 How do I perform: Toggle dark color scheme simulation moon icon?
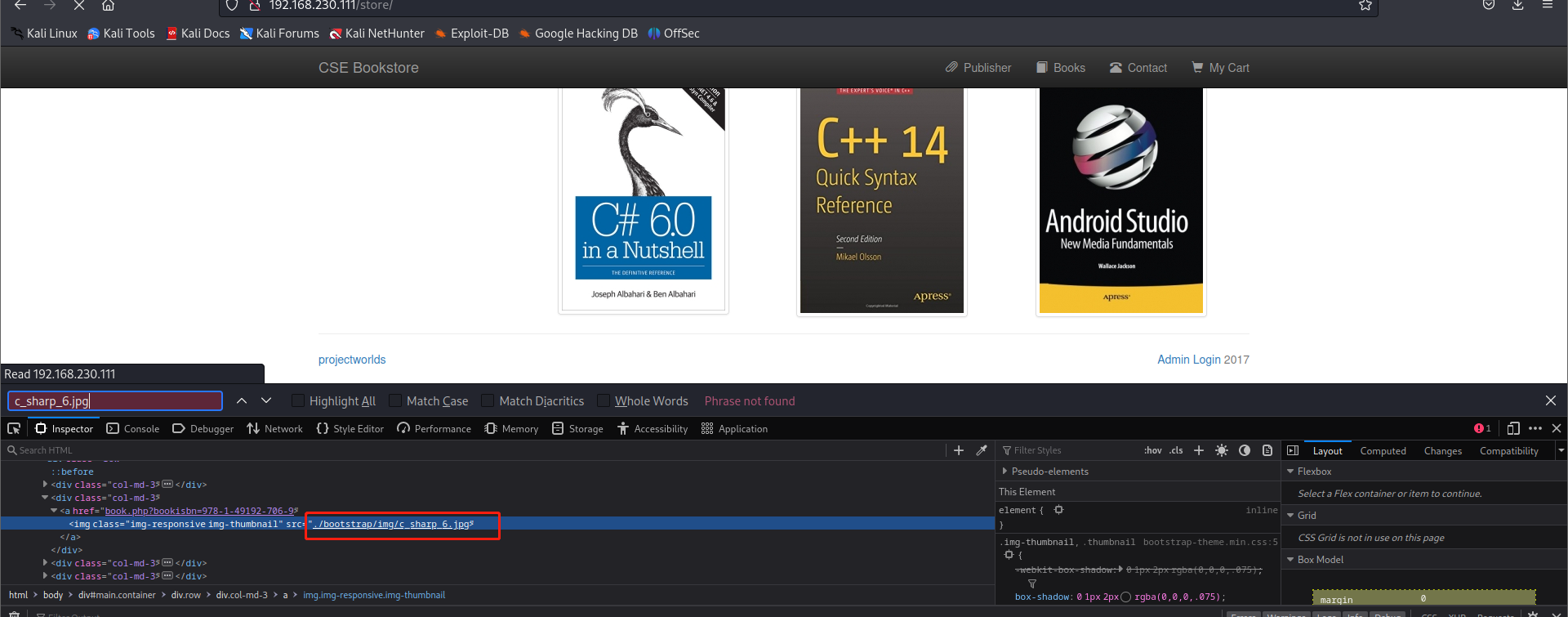click(1245, 450)
